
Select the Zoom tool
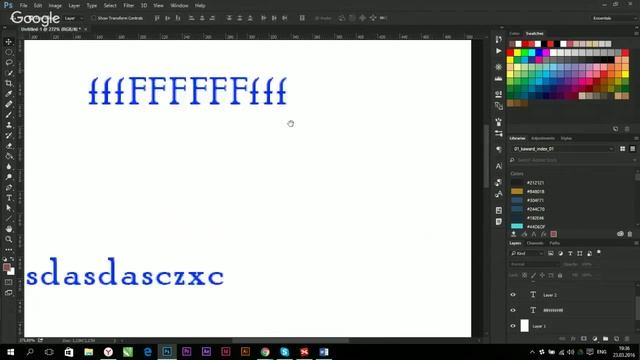tap(9, 240)
